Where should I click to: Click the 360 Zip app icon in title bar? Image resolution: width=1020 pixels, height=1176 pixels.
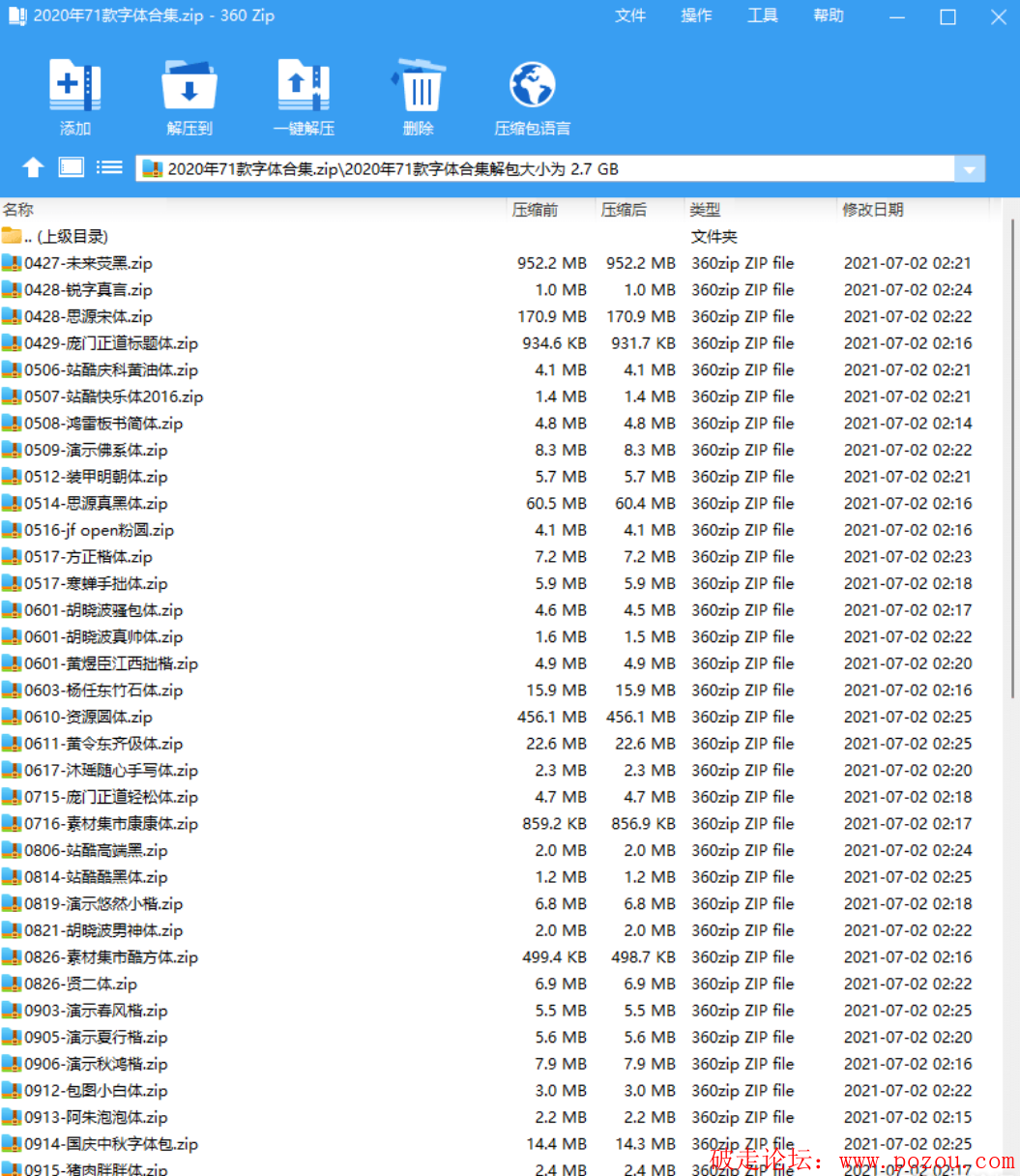17,16
